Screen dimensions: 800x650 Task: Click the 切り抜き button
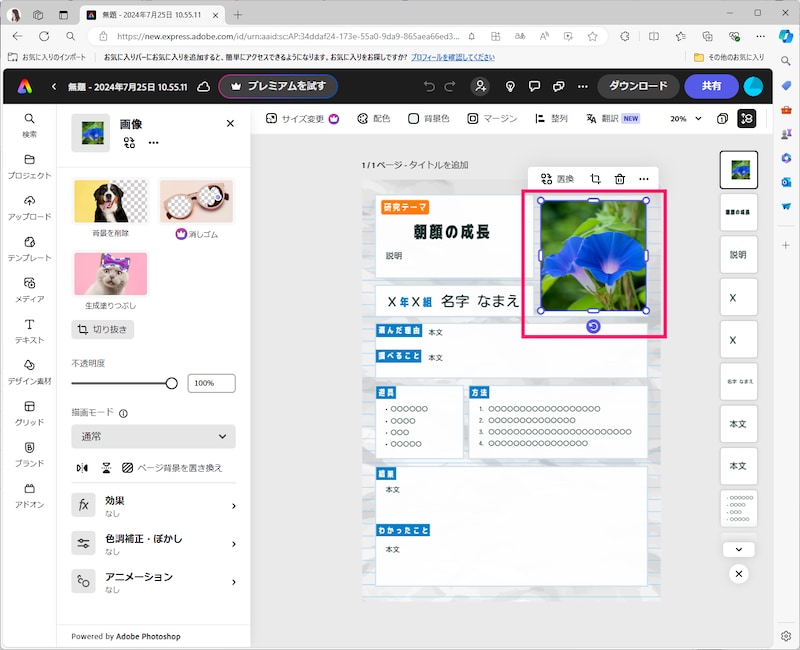[103, 329]
